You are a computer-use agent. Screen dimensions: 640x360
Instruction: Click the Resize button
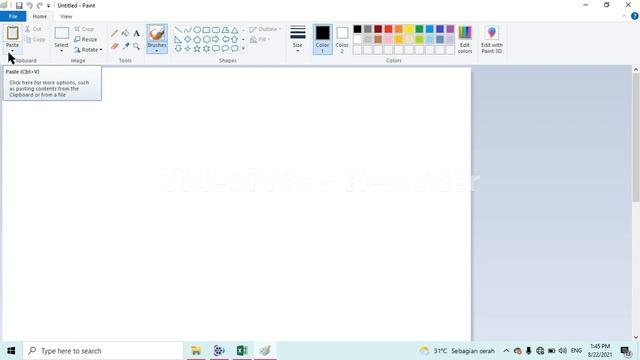[x=86, y=39]
